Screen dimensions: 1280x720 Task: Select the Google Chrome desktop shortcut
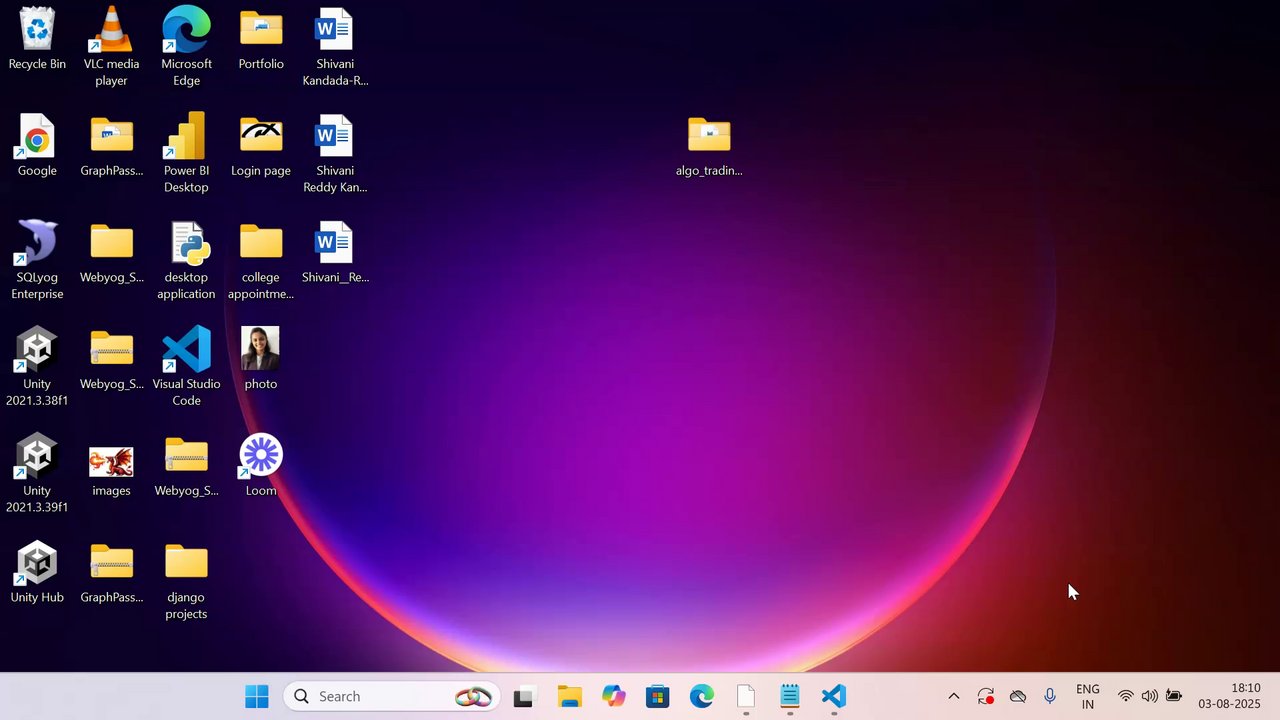[37, 147]
